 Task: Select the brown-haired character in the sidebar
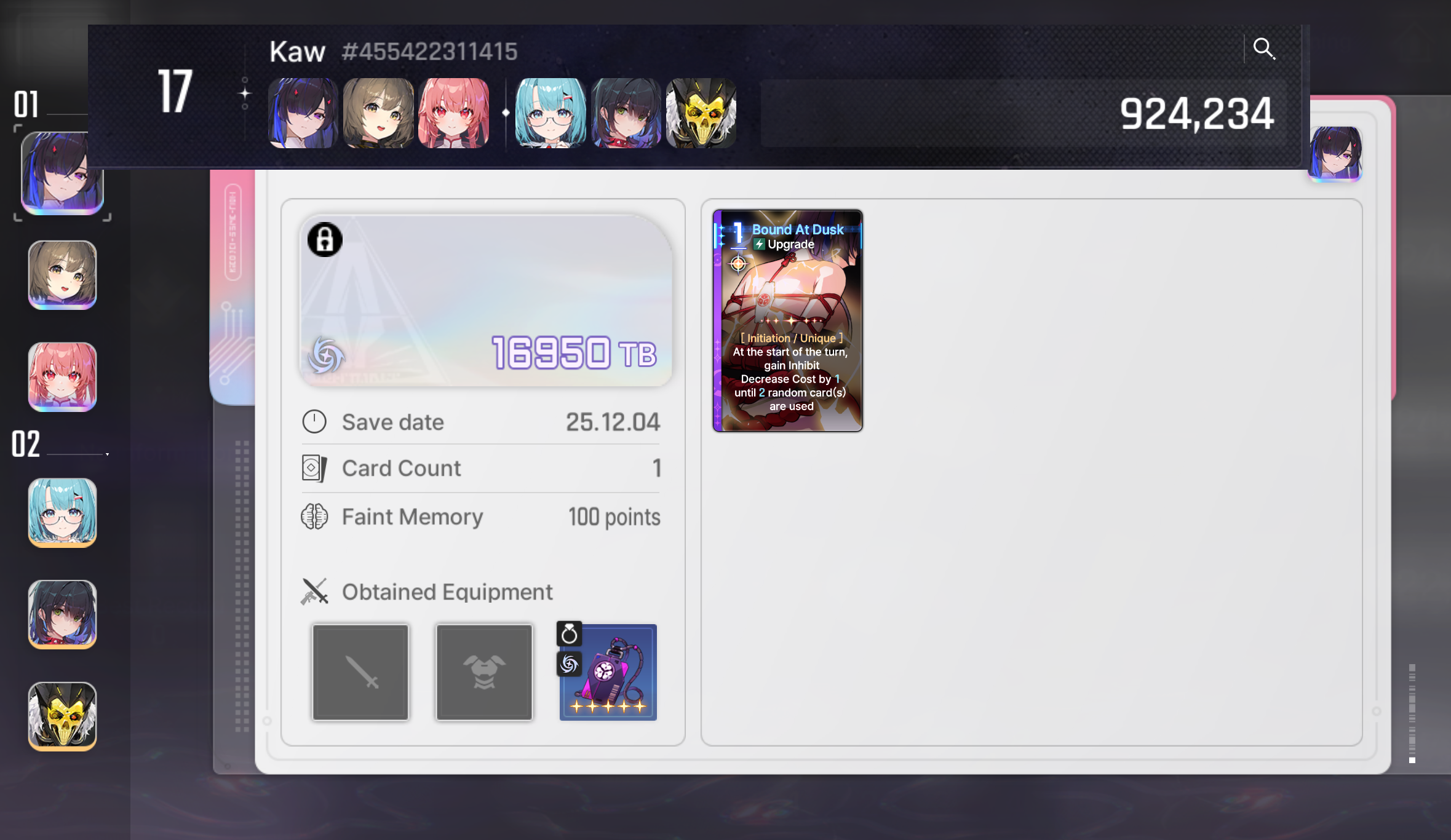(x=62, y=275)
